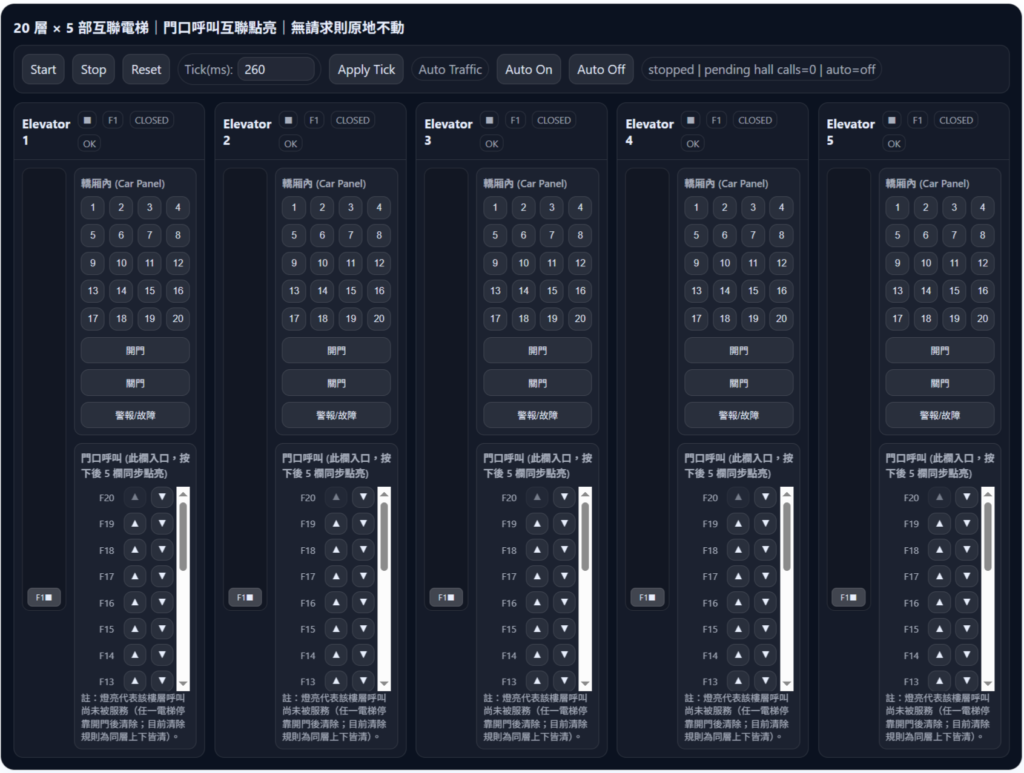Click scrollbar thumb in Elevator 3 hall list
The image size is (1024, 773).
point(585,536)
